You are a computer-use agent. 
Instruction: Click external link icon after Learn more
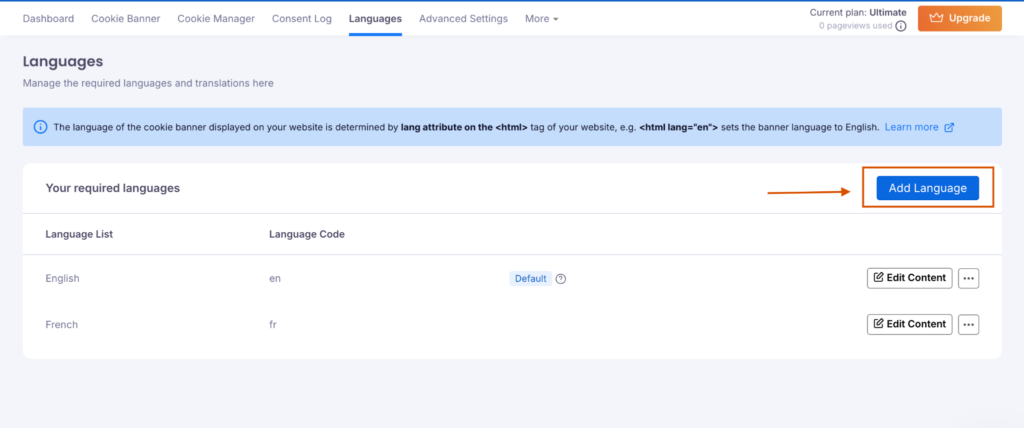(x=949, y=127)
